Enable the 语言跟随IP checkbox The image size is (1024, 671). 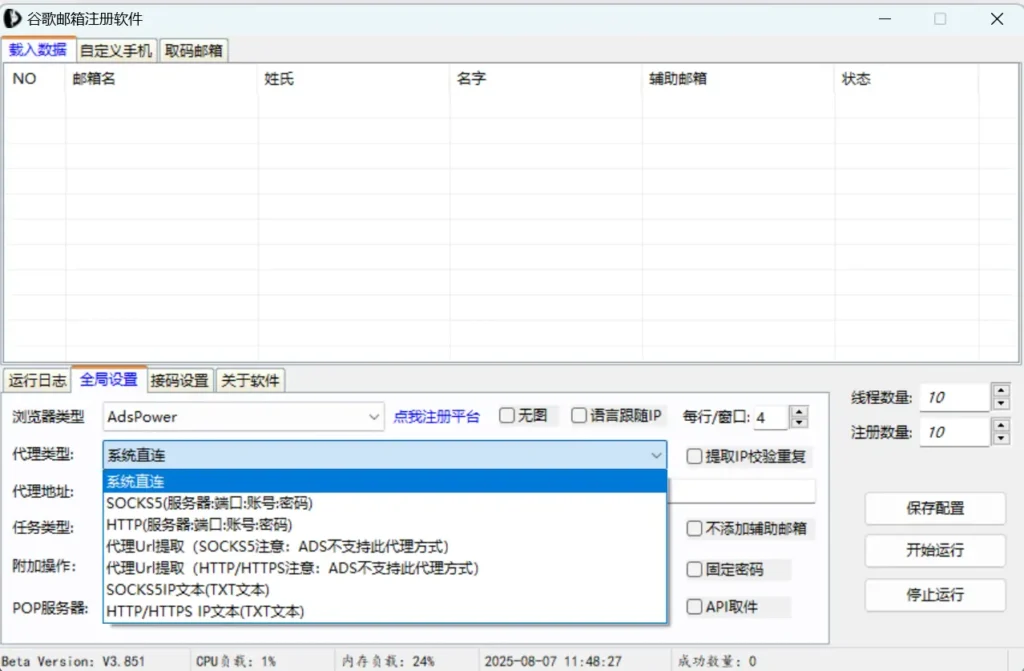579,416
